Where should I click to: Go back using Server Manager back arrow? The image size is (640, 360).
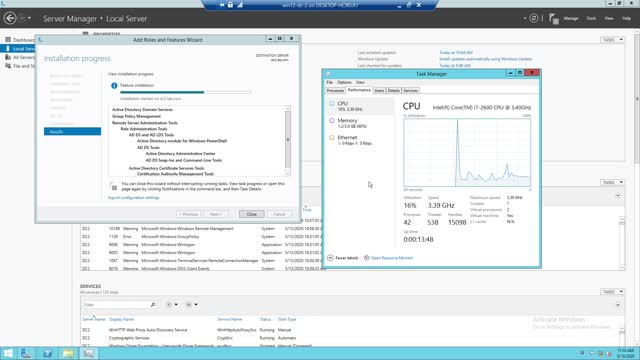(10, 18)
